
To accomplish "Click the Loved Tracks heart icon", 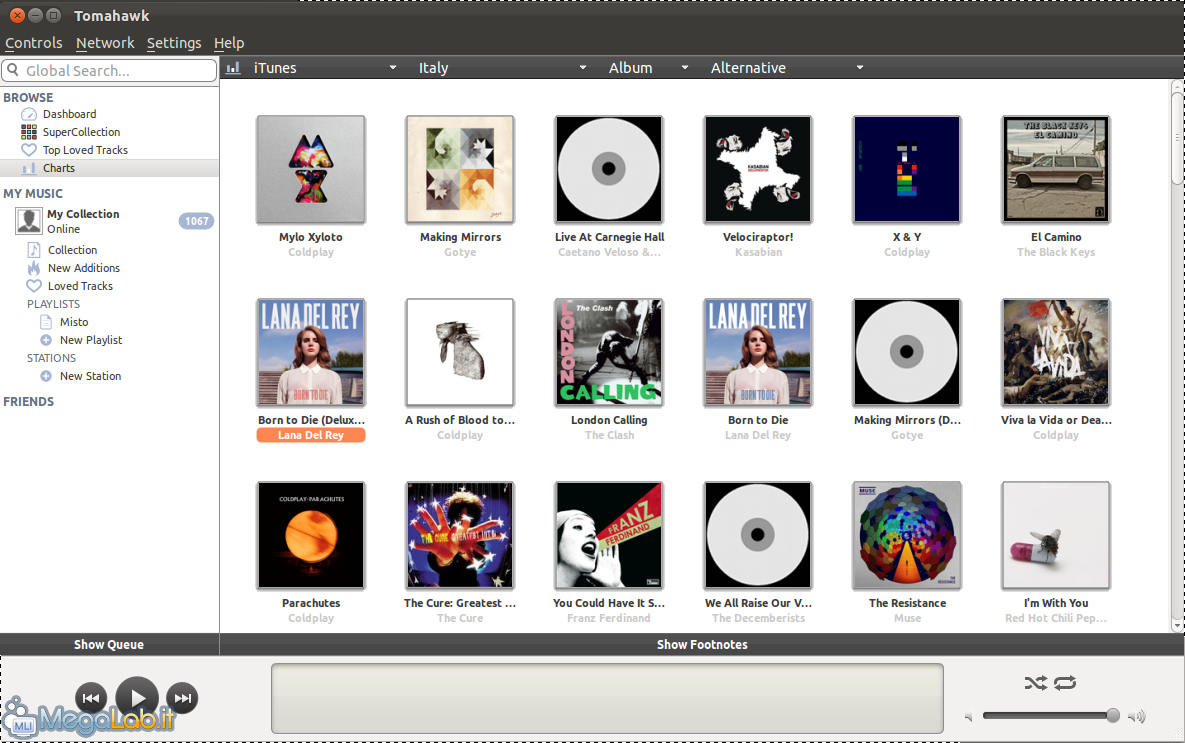I will (x=34, y=286).
